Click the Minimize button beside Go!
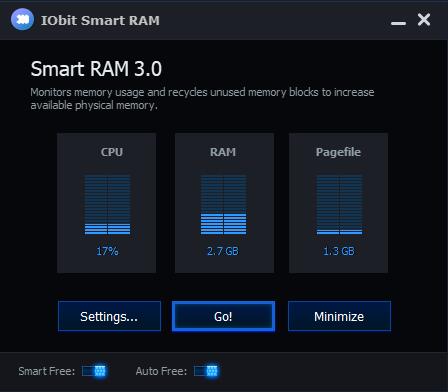448x392 pixels. tap(339, 316)
